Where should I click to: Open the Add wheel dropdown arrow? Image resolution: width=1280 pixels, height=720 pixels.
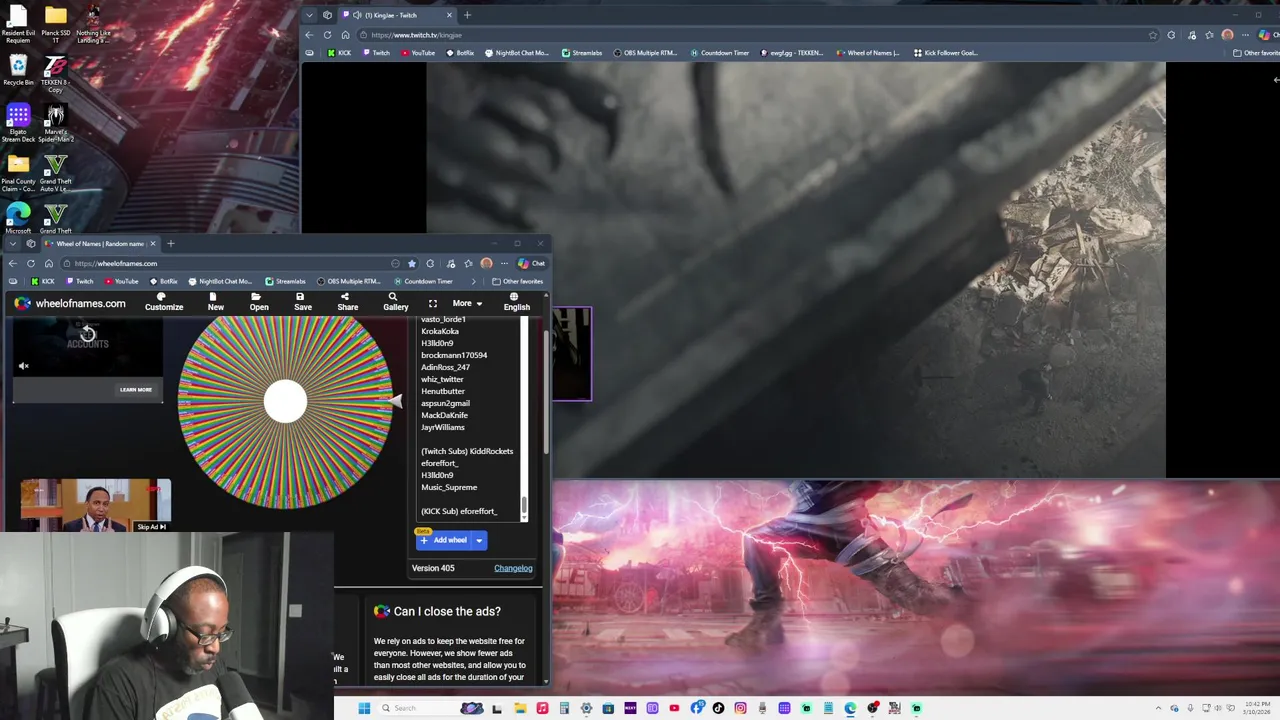tap(479, 540)
